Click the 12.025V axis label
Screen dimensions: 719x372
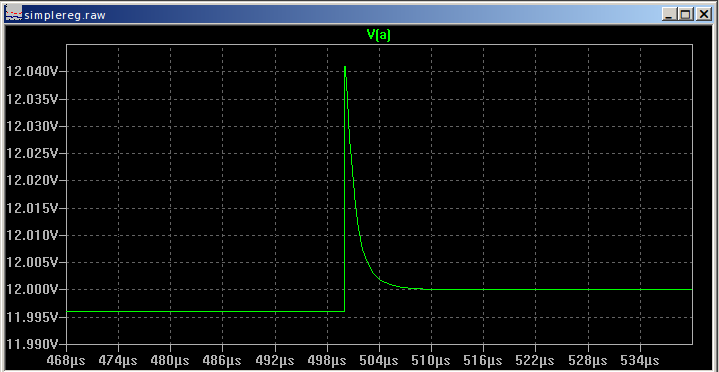pos(31,153)
